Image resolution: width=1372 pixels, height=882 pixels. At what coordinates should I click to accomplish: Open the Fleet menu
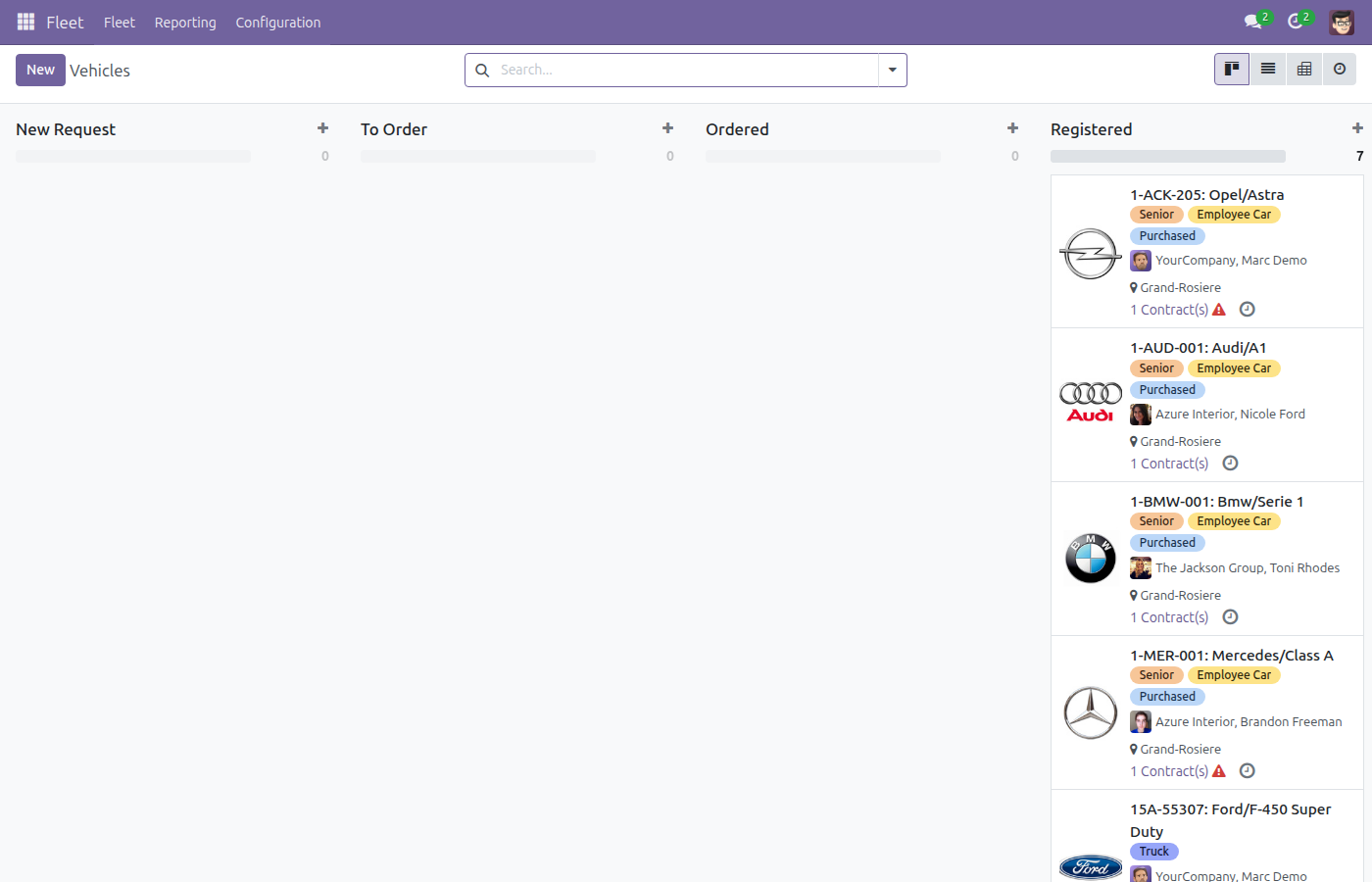pos(120,23)
